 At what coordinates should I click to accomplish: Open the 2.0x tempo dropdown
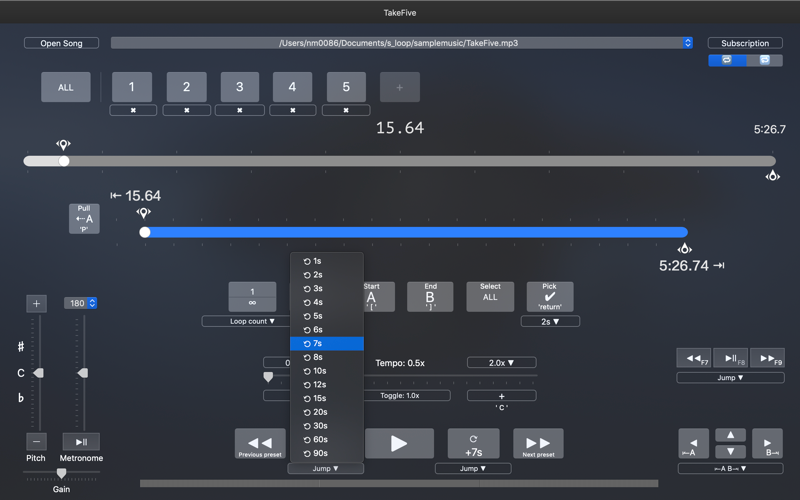(x=502, y=363)
